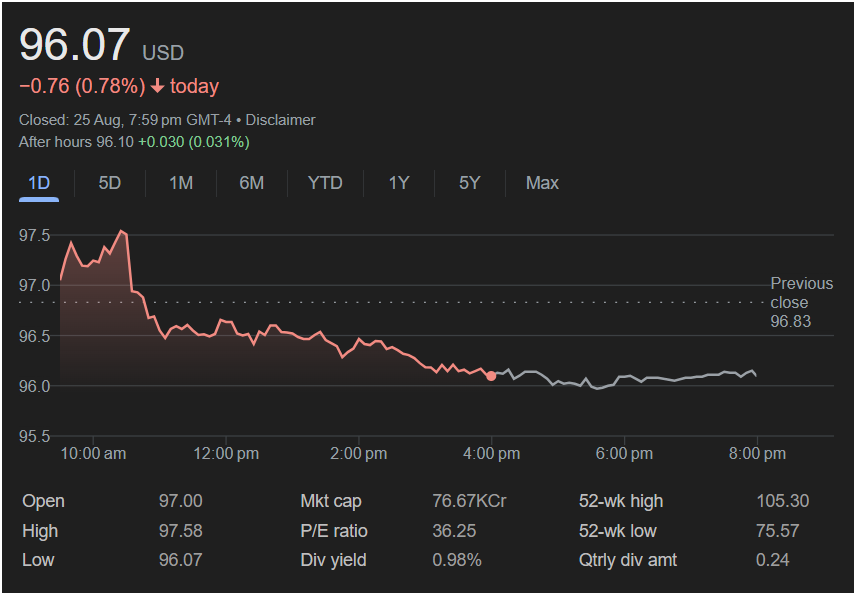Show the 6M price chart
This screenshot has width=856, height=595.
coord(251,183)
